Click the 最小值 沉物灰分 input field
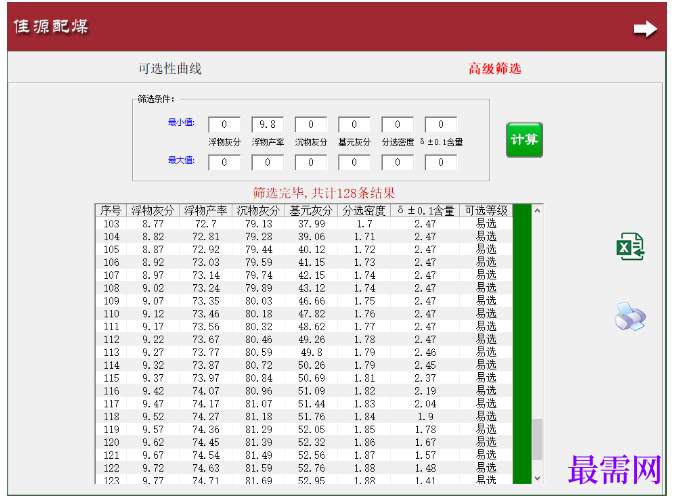Viewport: 680px width, 501px height. point(311,124)
